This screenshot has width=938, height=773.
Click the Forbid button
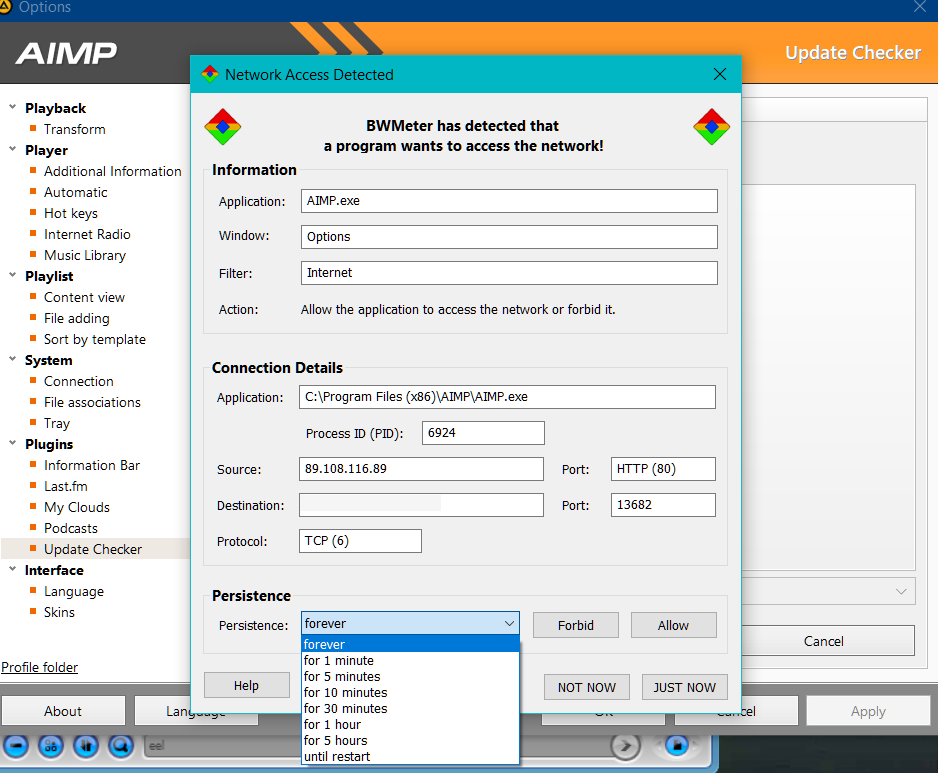pyautogui.click(x=575, y=625)
